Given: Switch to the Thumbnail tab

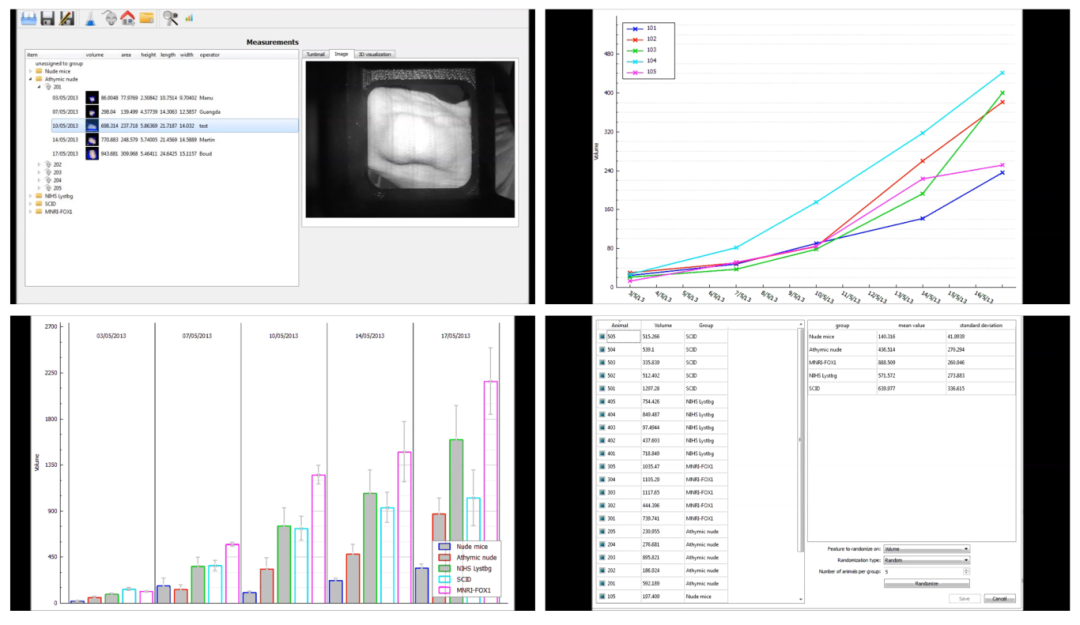Looking at the screenshot, I should (316, 54).
